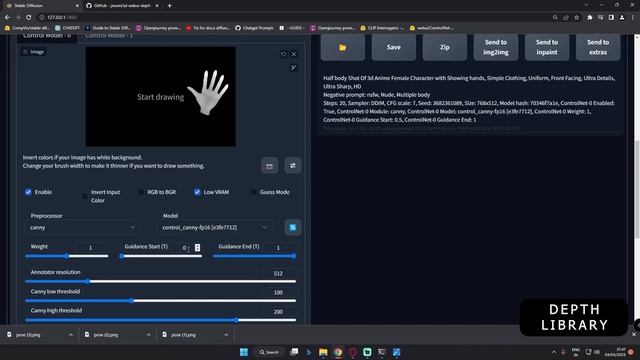Enable Guess Mode checkbox
This screenshot has height=360, width=640.
(x=253, y=192)
